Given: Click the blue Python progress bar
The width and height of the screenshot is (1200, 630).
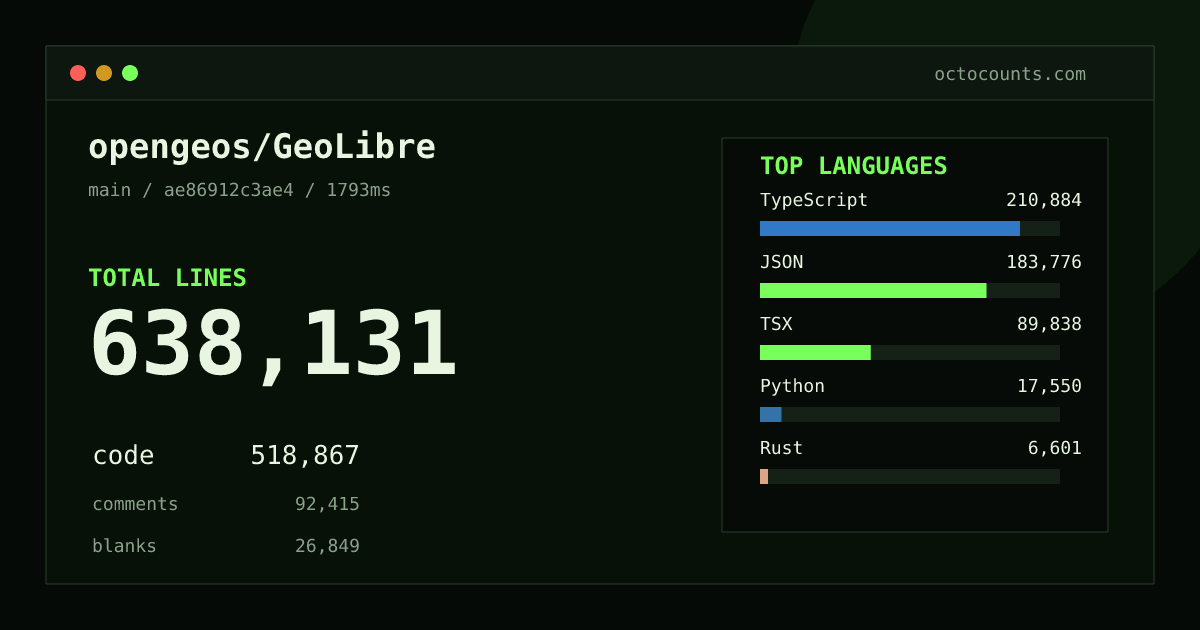Looking at the screenshot, I should click(x=771, y=414).
